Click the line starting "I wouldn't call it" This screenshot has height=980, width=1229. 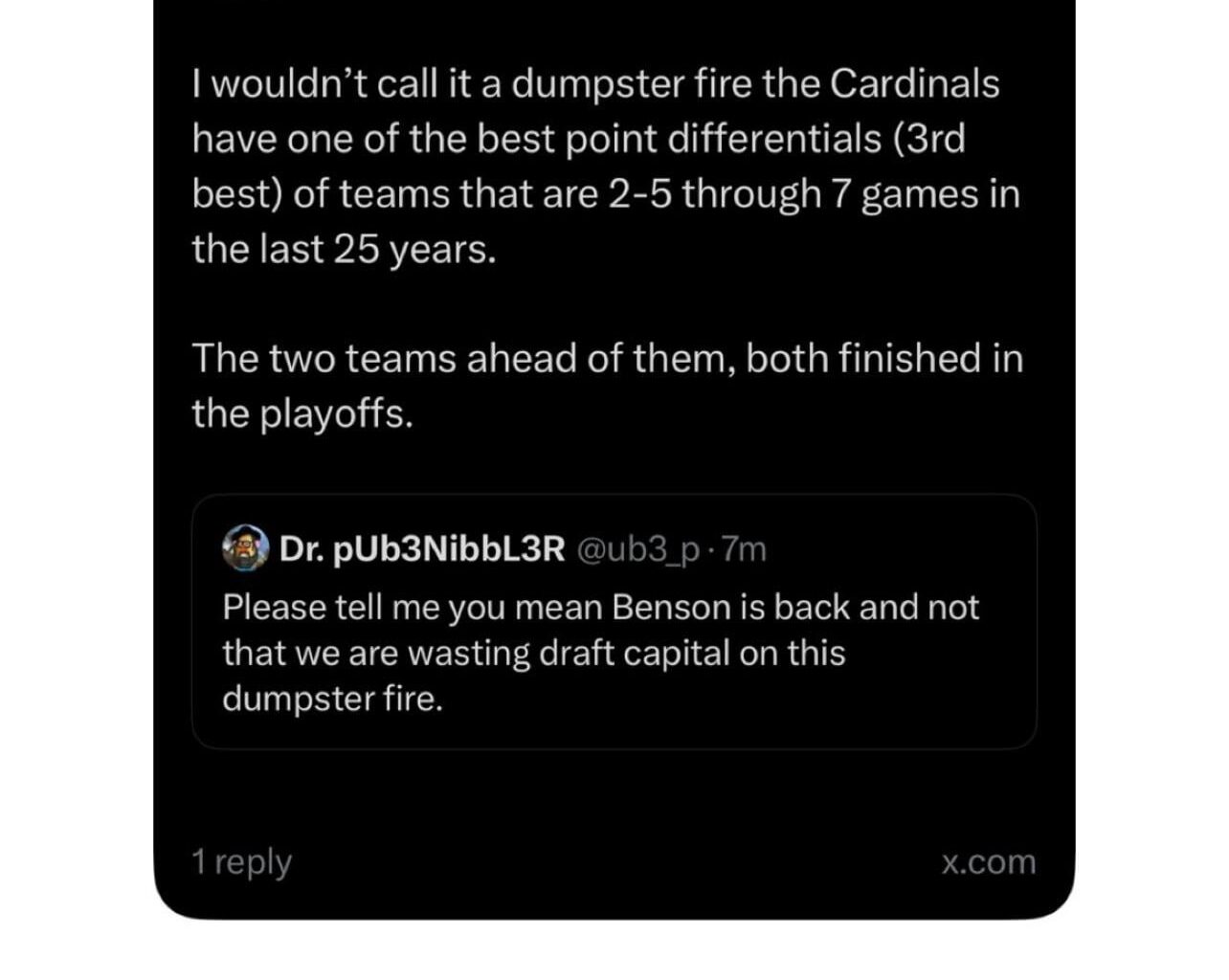[594, 84]
